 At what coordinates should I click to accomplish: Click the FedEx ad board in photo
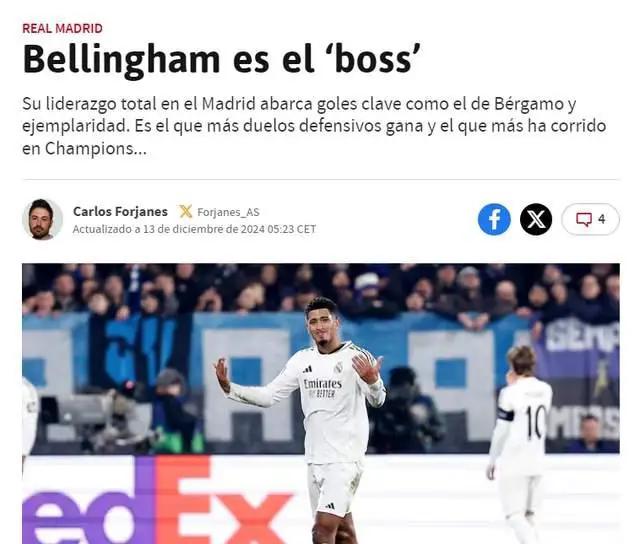(159, 500)
